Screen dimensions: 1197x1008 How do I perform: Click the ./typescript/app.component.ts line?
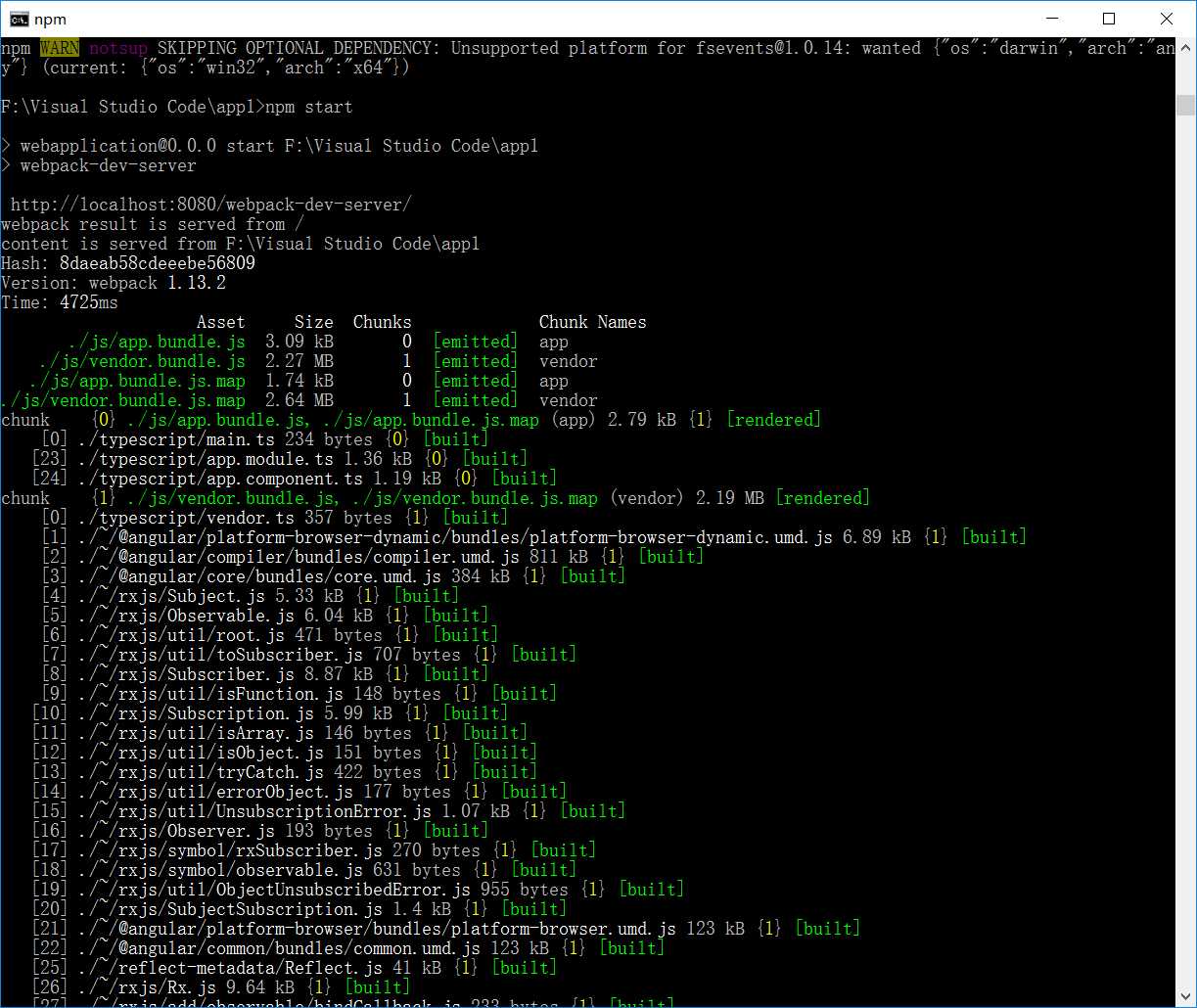pos(294,479)
